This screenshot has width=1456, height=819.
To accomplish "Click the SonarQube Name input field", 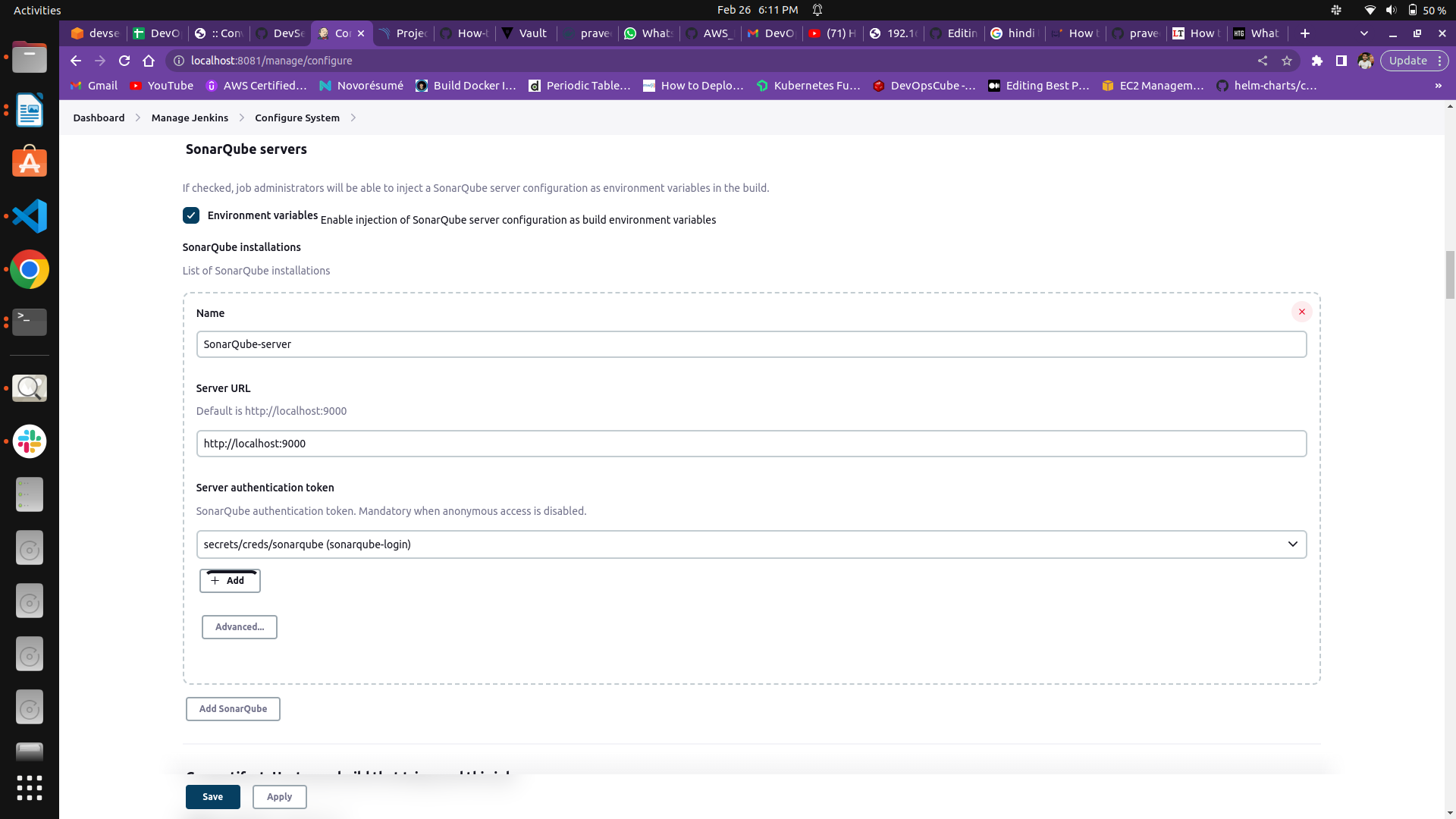I will point(751,344).
